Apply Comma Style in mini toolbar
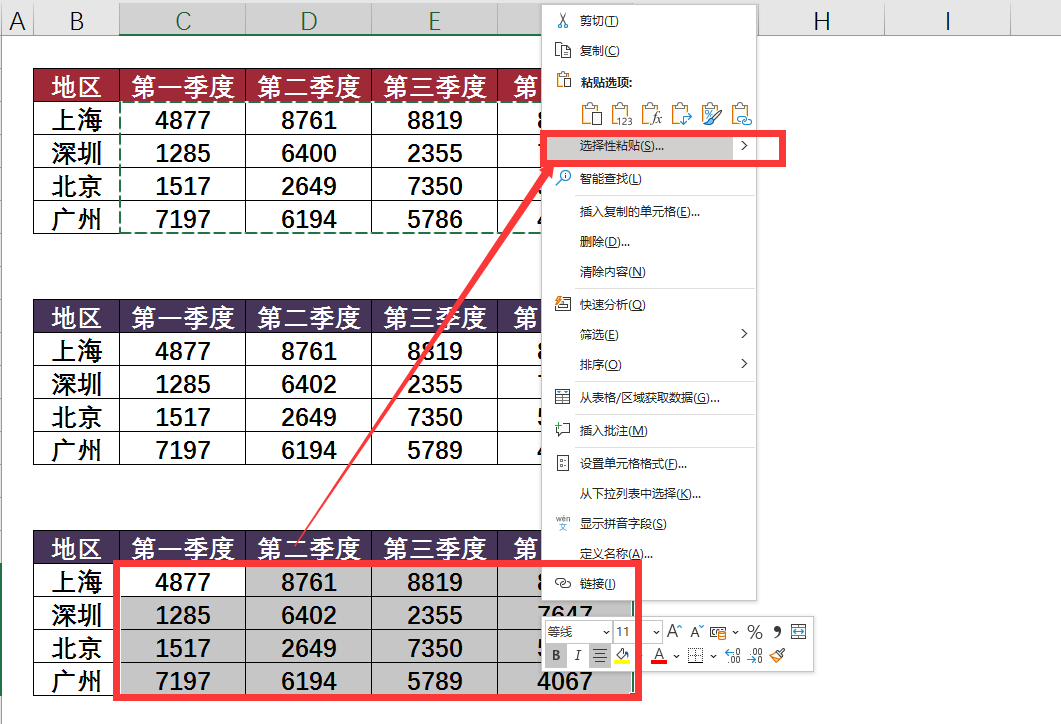1061x724 pixels. [x=777, y=632]
